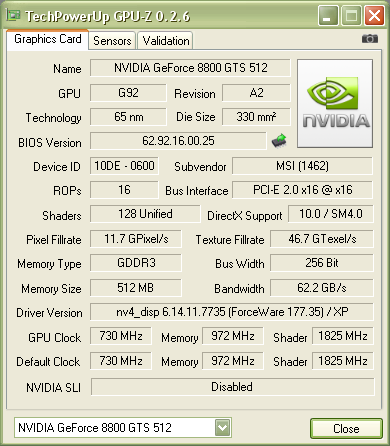Click the Default Clock value 730 MHz
The image size is (390, 446).
point(121,361)
